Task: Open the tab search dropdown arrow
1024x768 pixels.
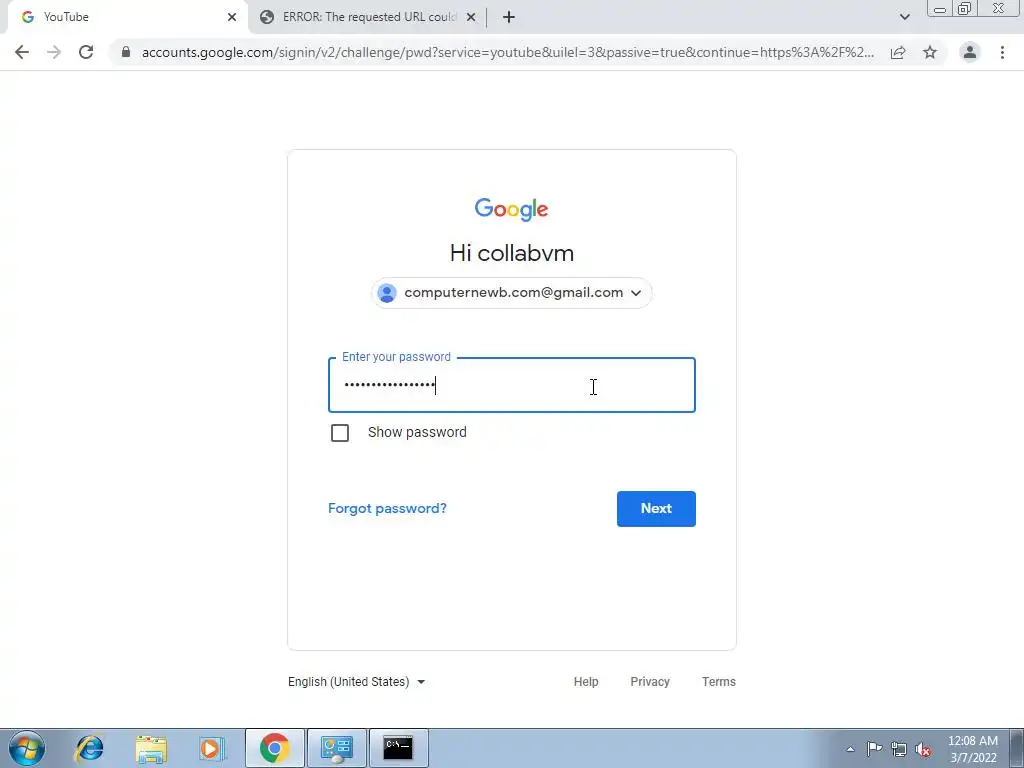Action: pyautogui.click(x=904, y=17)
